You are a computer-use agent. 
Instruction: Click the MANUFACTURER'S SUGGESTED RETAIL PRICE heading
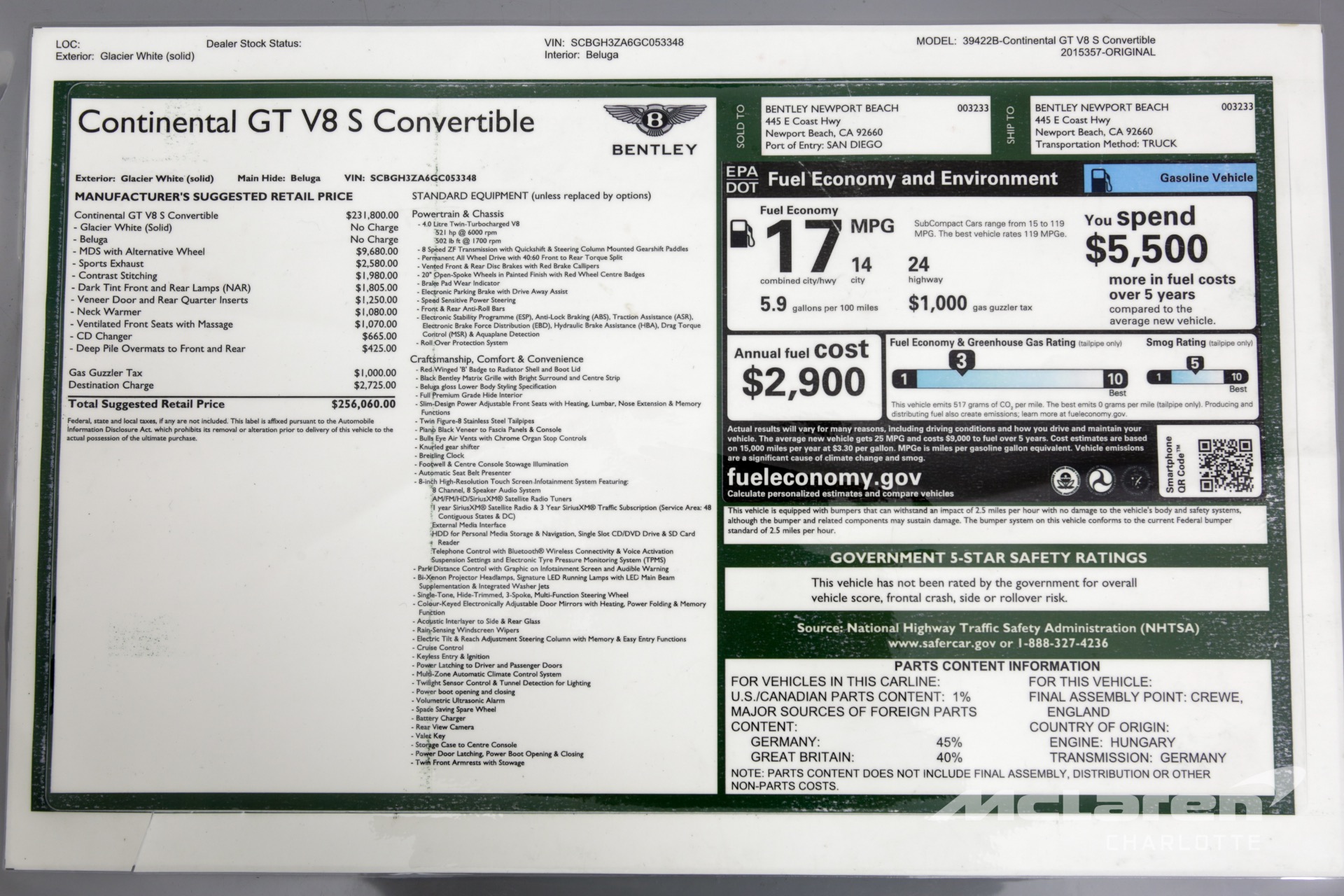click(x=213, y=197)
